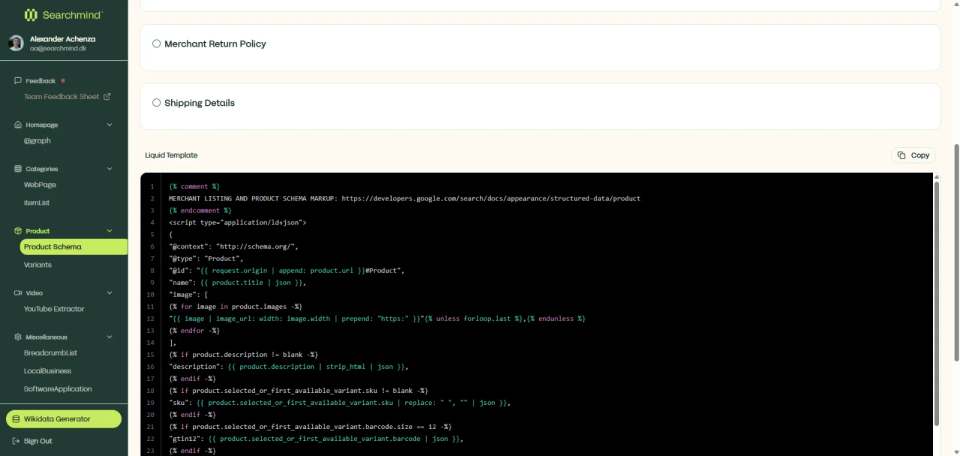Click the Sign Out arrow icon

[16, 441]
